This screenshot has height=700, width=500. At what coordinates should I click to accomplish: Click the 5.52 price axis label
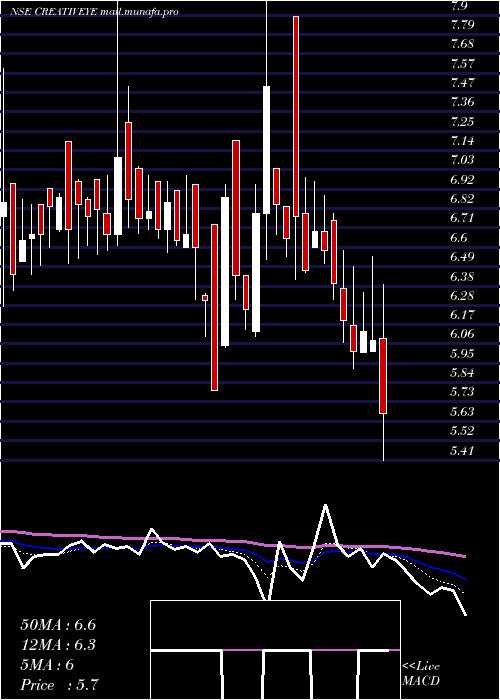(x=462, y=431)
